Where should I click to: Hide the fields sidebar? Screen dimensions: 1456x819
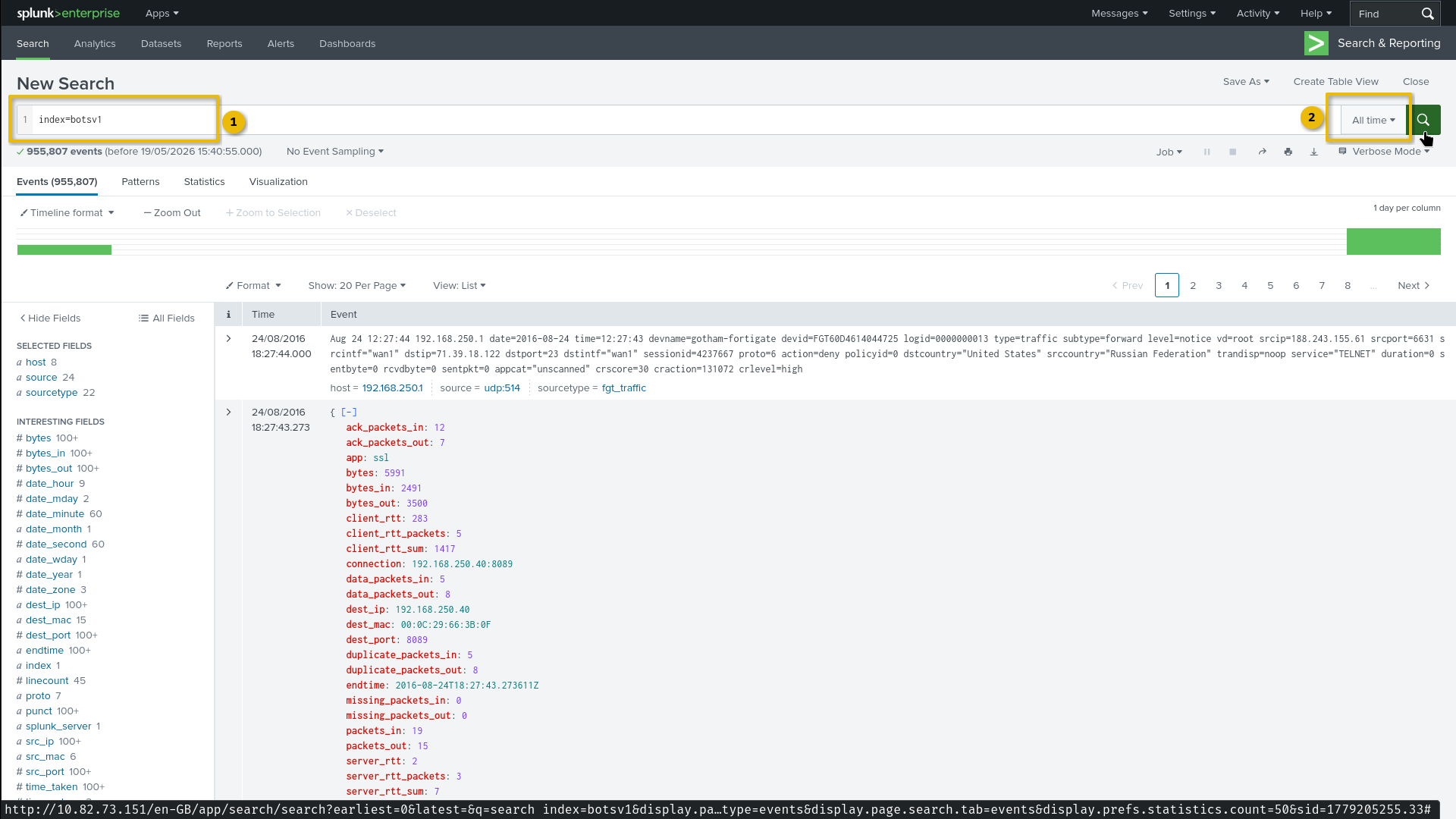pyautogui.click(x=50, y=318)
